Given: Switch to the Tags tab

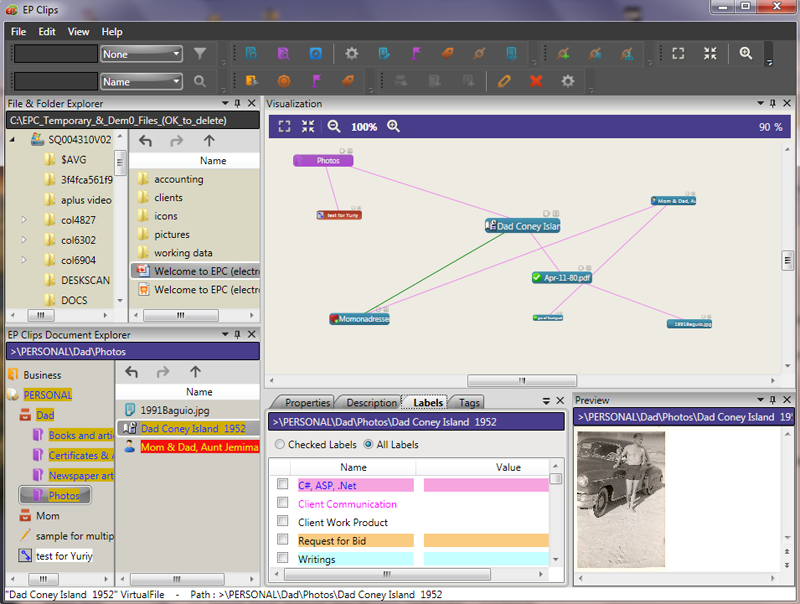Looking at the screenshot, I should click(469, 403).
